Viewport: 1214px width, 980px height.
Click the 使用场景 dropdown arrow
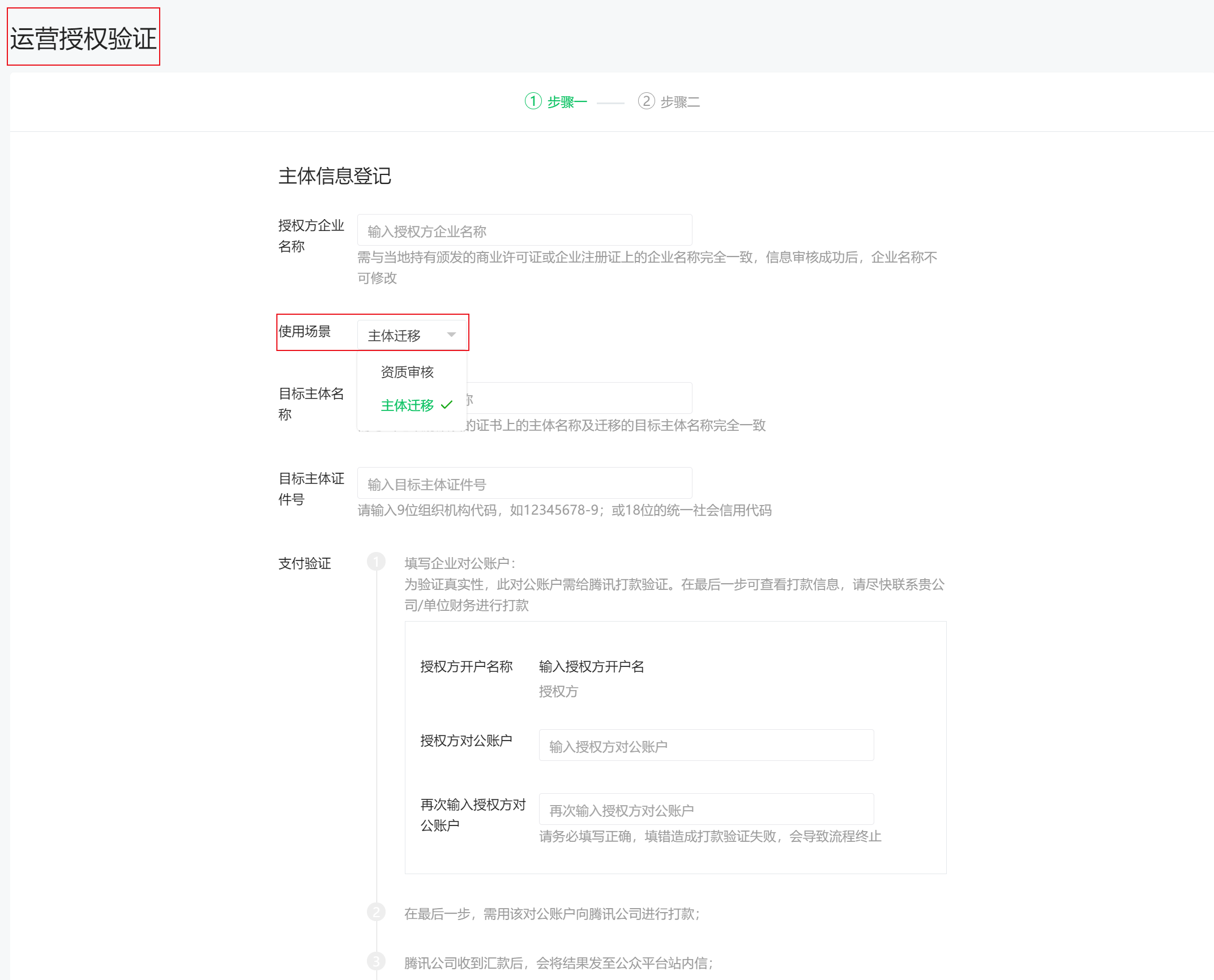pyautogui.click(x=451, y=335)
